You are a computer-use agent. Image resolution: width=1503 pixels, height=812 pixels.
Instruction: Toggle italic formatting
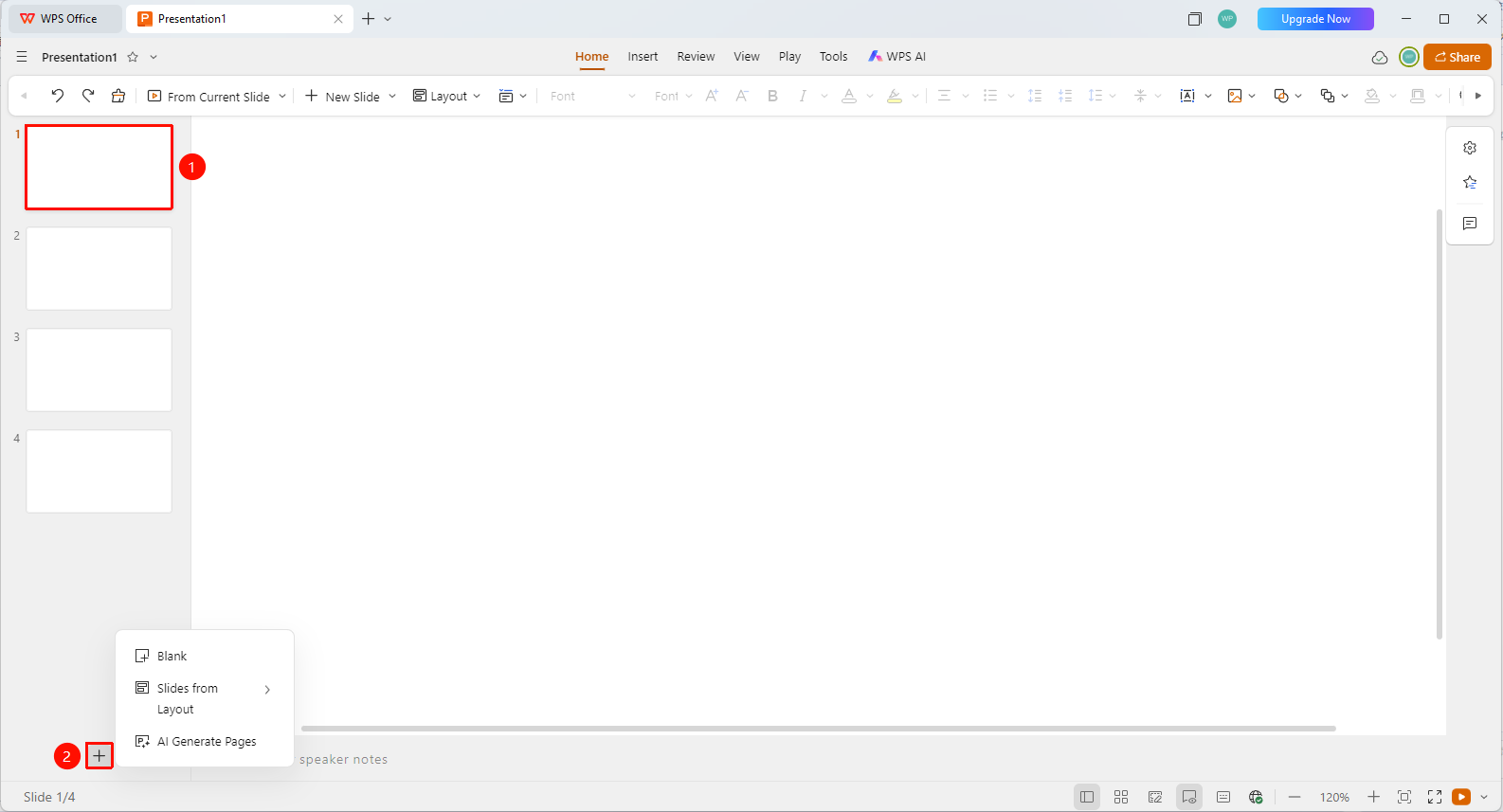(803, 96)
